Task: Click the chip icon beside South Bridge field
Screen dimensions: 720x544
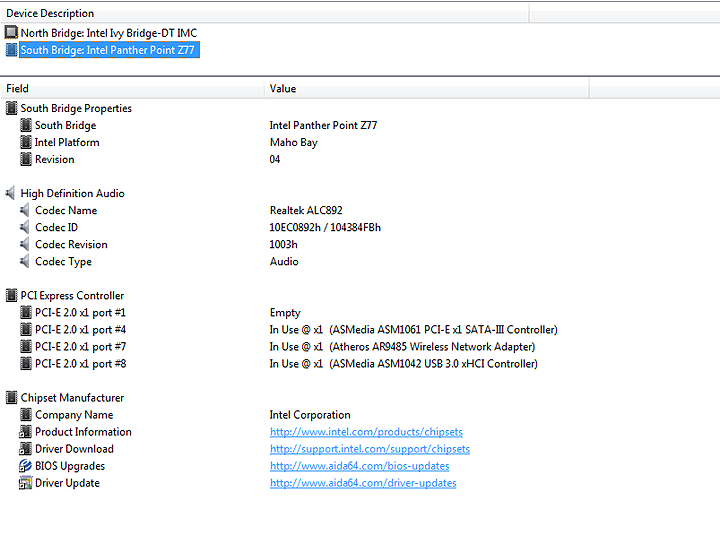Action: point(26,125)
